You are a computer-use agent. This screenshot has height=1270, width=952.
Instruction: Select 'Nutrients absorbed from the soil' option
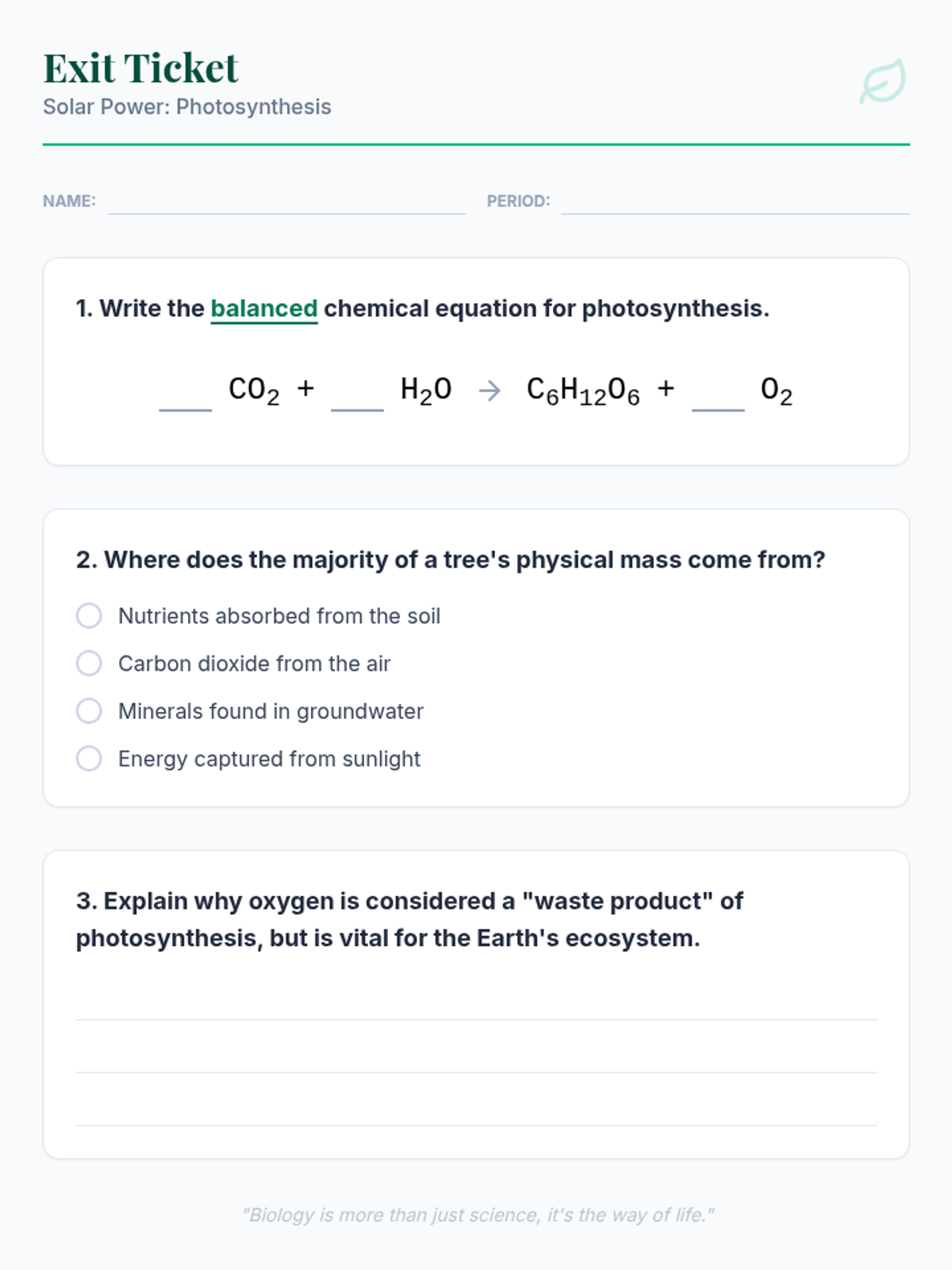pos(89,616)
